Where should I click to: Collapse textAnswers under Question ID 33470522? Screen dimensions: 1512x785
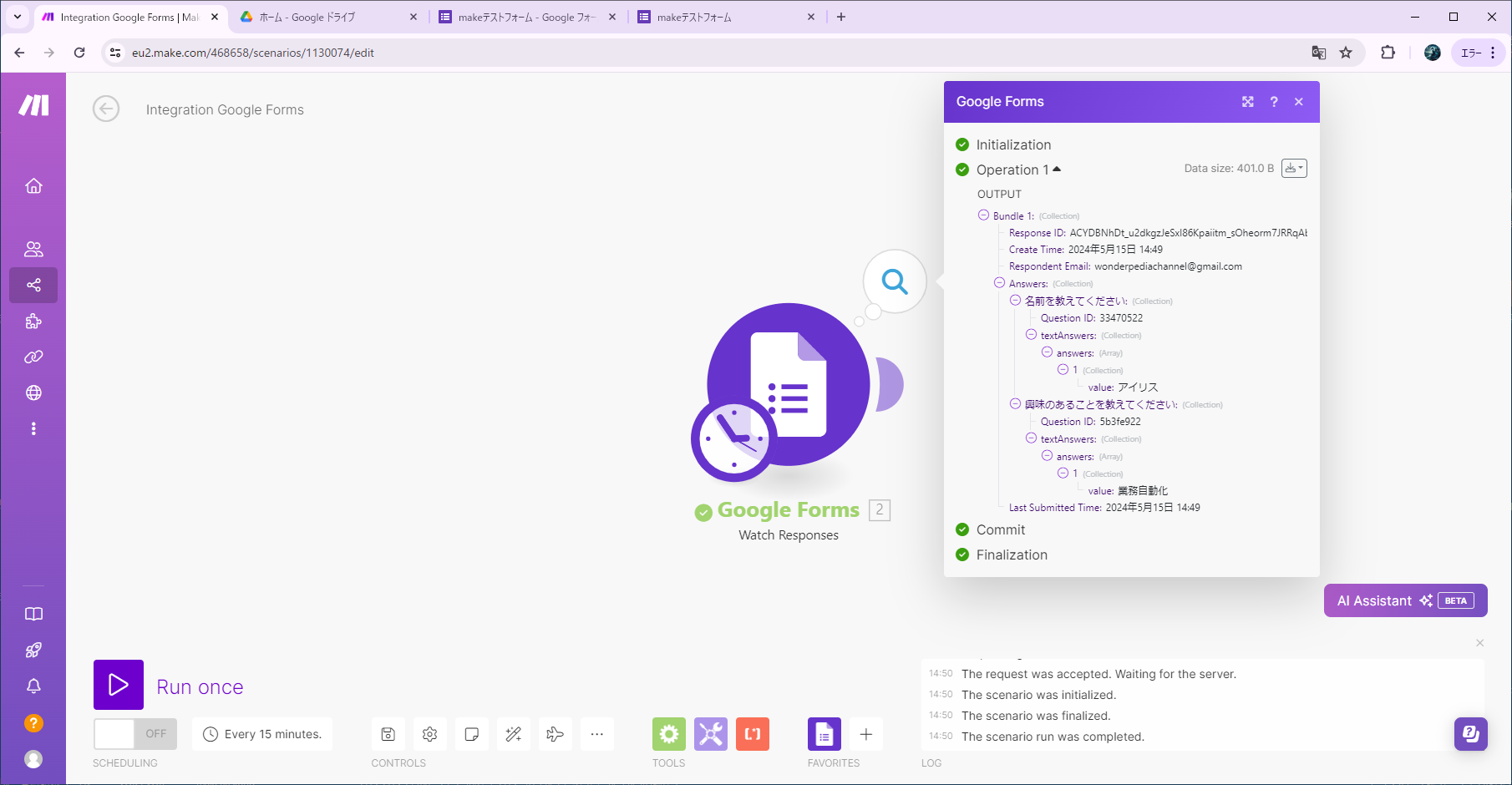click(x=1031, y=335)
